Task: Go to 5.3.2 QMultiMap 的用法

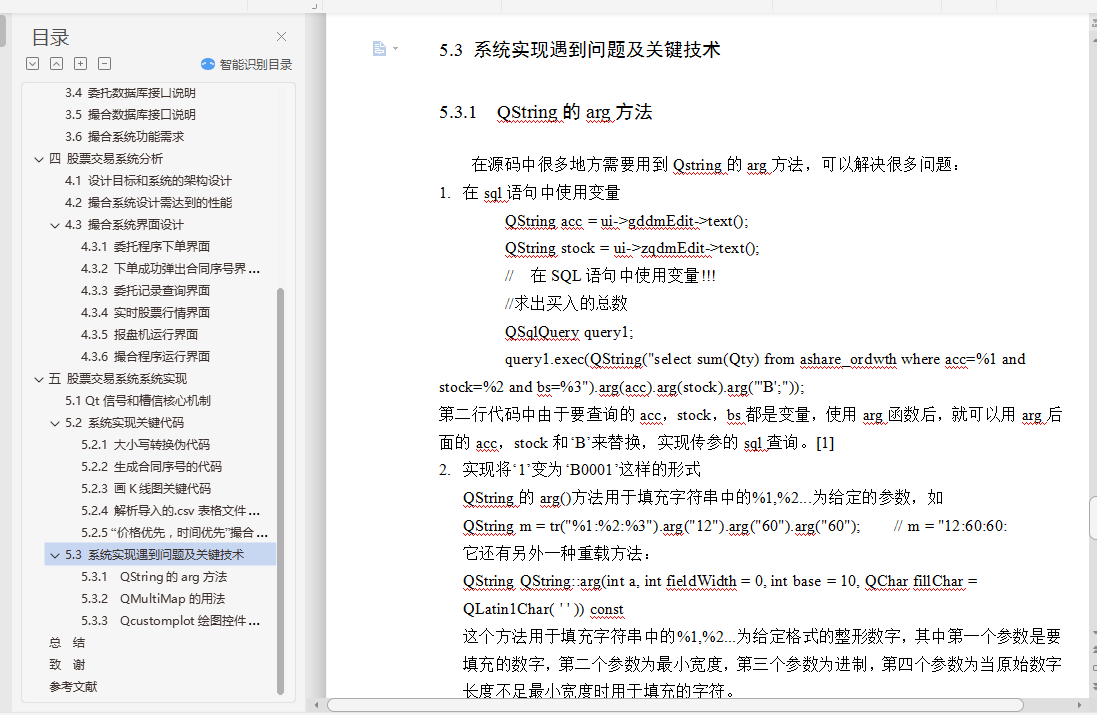Action: 153,599
